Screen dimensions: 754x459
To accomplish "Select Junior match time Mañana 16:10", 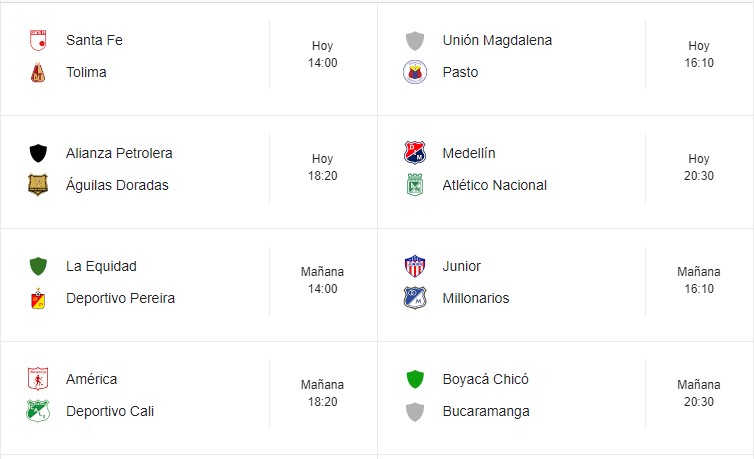I will [x=699, y=281].
